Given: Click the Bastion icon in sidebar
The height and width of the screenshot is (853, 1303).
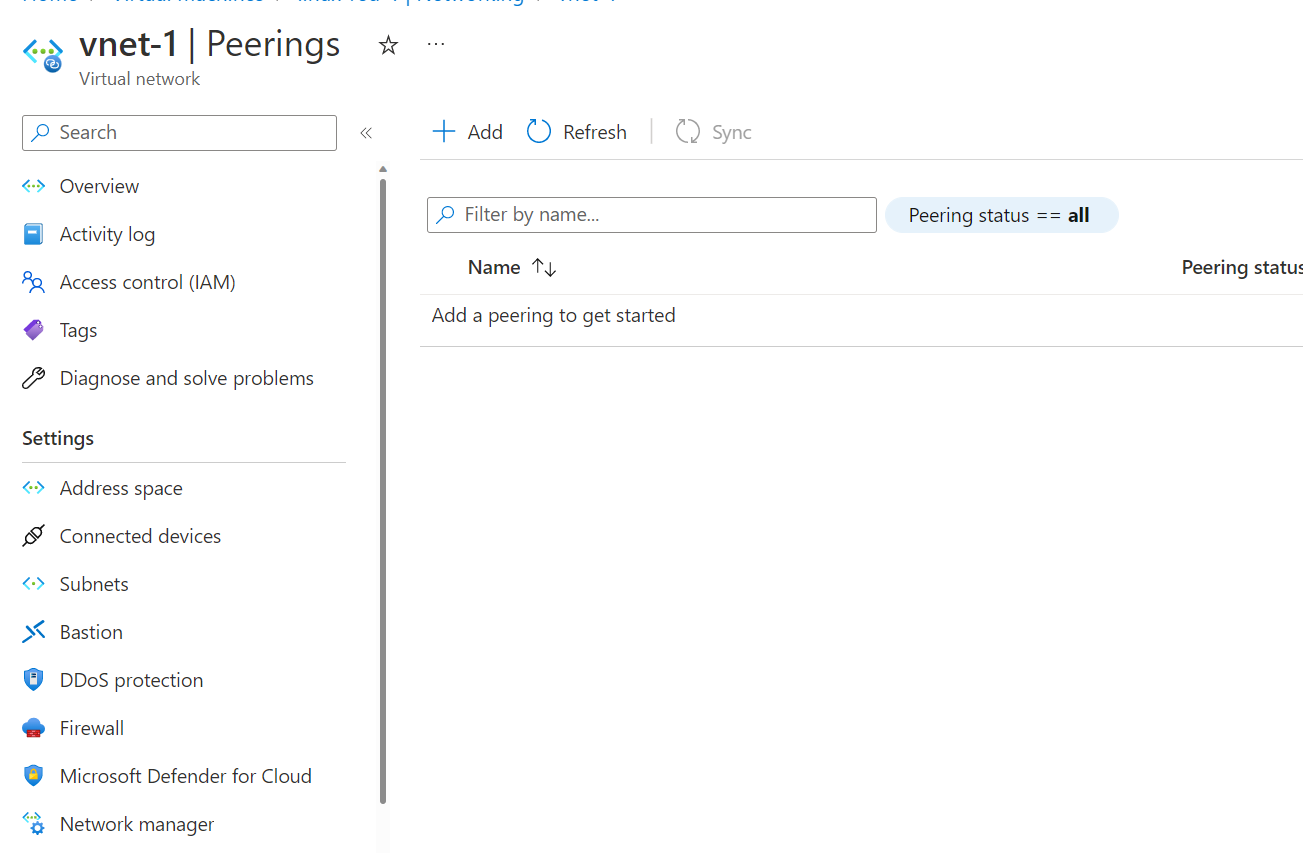Looking at the screenshot, I should click(34, 632).
